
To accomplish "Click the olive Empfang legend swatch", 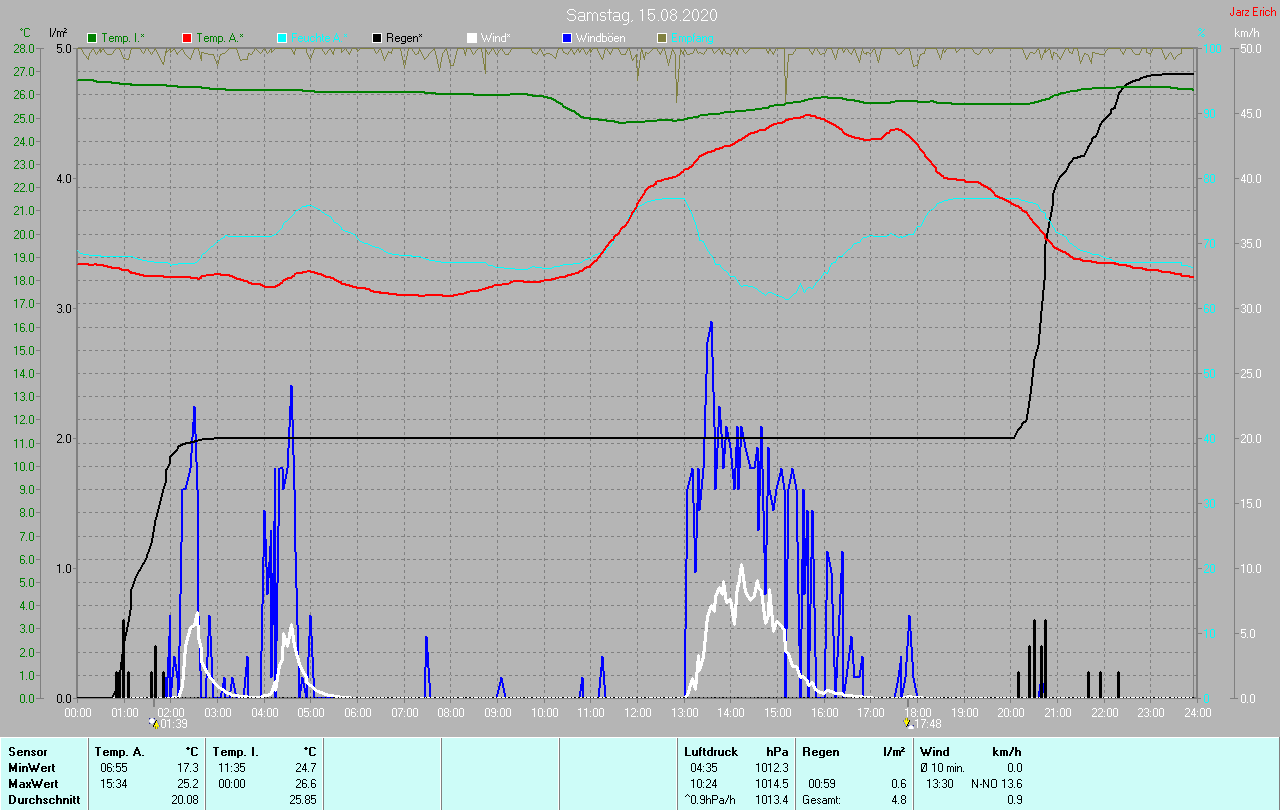I will tap(661, 38).
